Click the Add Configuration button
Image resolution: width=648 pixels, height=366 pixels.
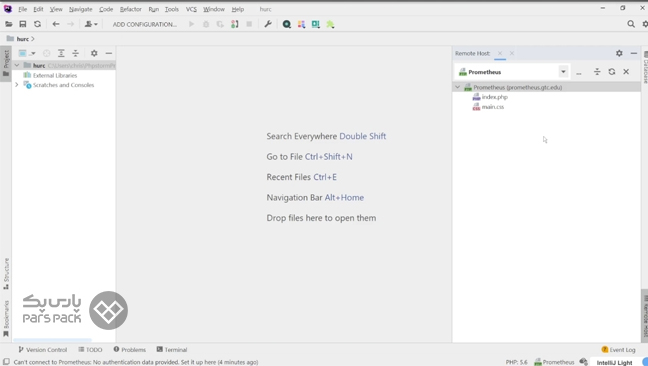pos(145,24)
